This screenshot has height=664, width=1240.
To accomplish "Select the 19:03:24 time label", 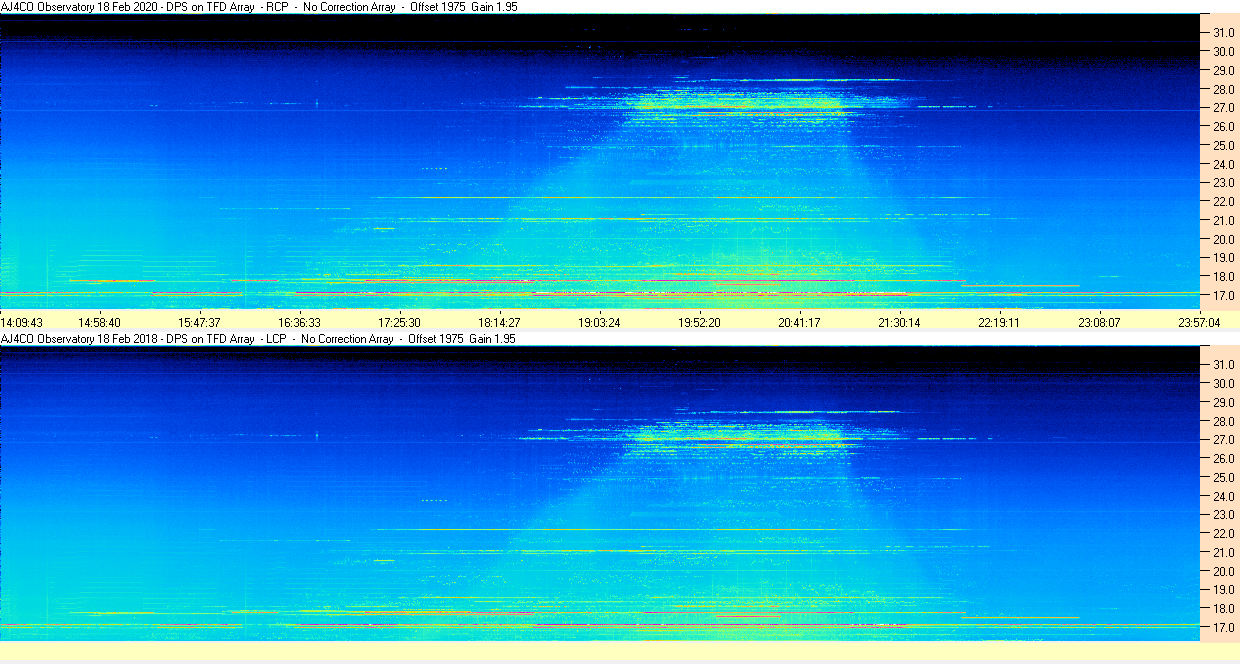I will pos(599,322).
